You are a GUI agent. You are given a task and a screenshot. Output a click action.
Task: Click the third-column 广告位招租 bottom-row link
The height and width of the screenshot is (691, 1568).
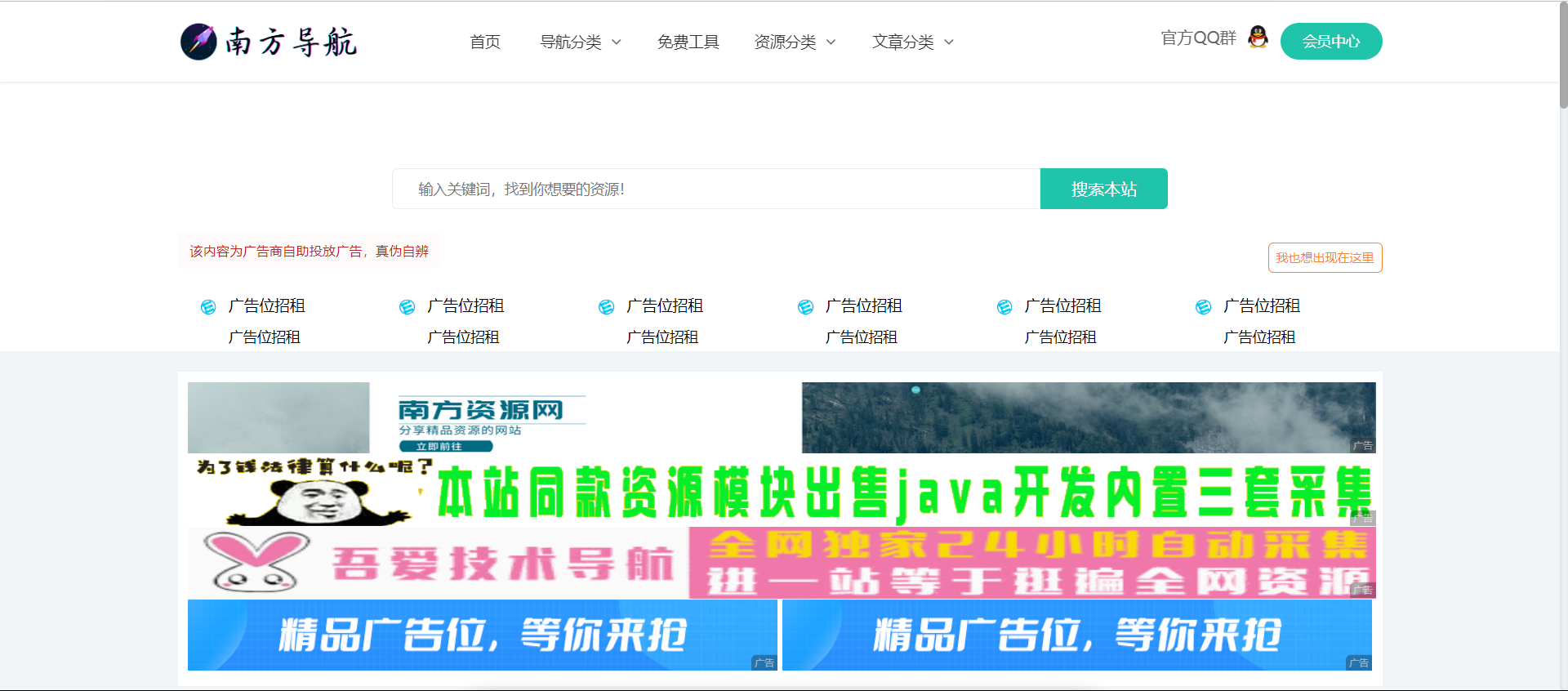tap(662, 337)
